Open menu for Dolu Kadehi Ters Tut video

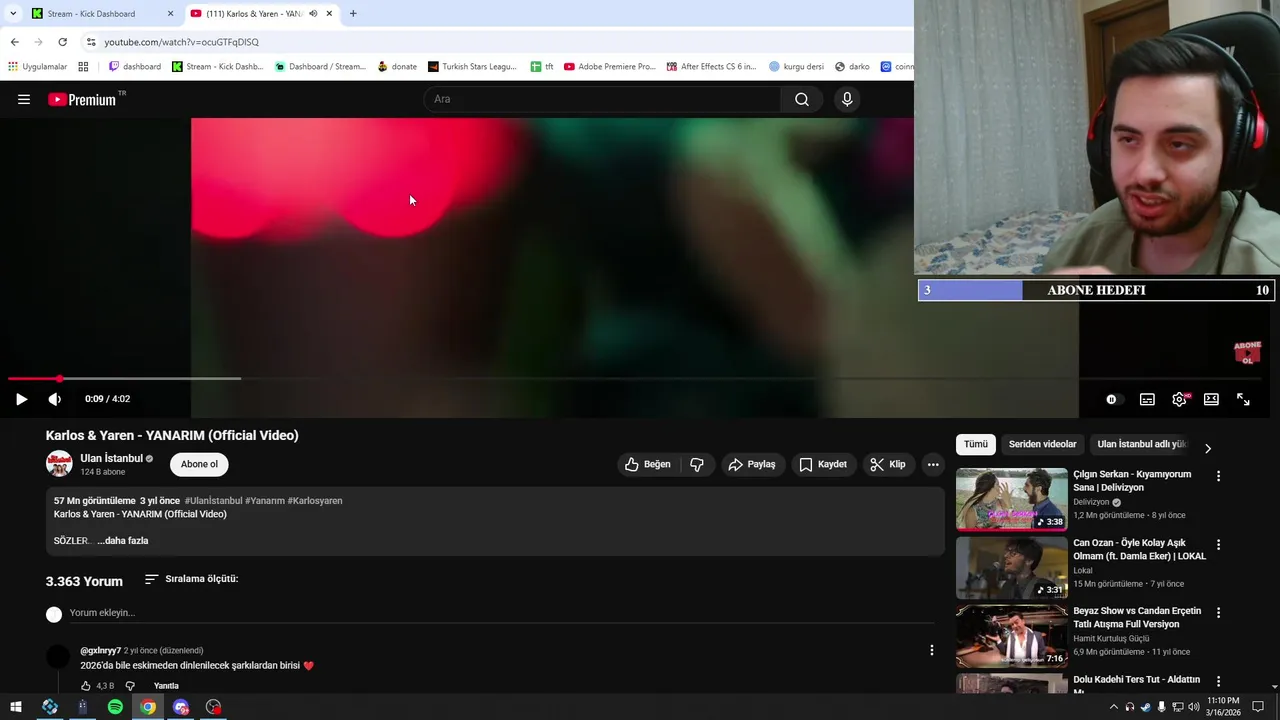(1218, 680)
